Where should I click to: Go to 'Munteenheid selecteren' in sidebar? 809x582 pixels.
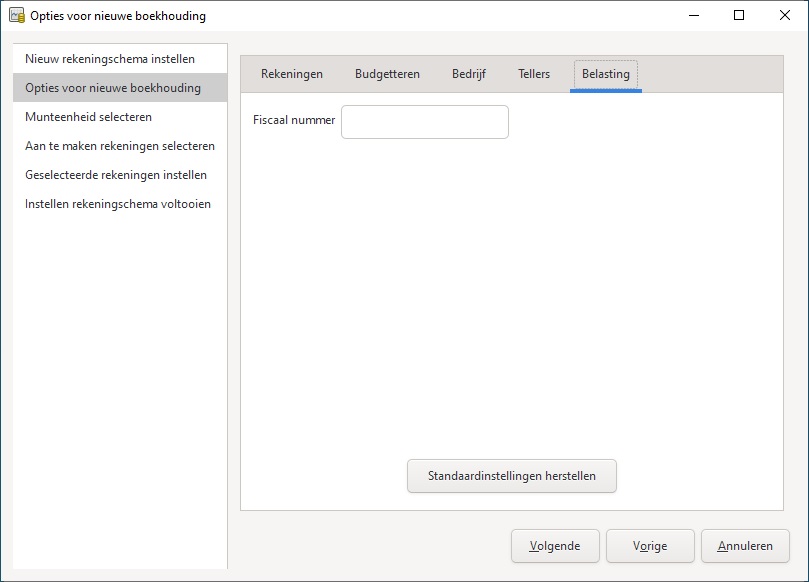click(x=89, y=117)
